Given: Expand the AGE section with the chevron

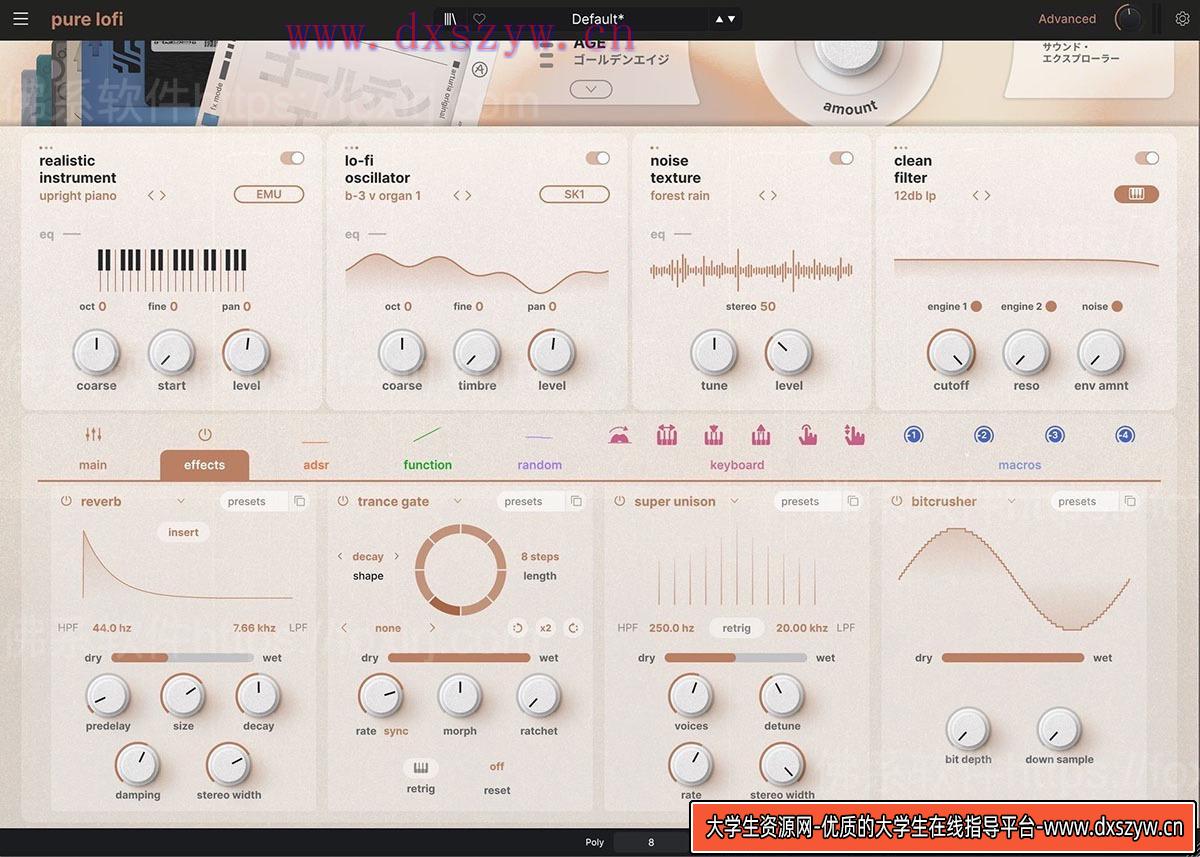Looking at the screenshot, I should [591, 89].
